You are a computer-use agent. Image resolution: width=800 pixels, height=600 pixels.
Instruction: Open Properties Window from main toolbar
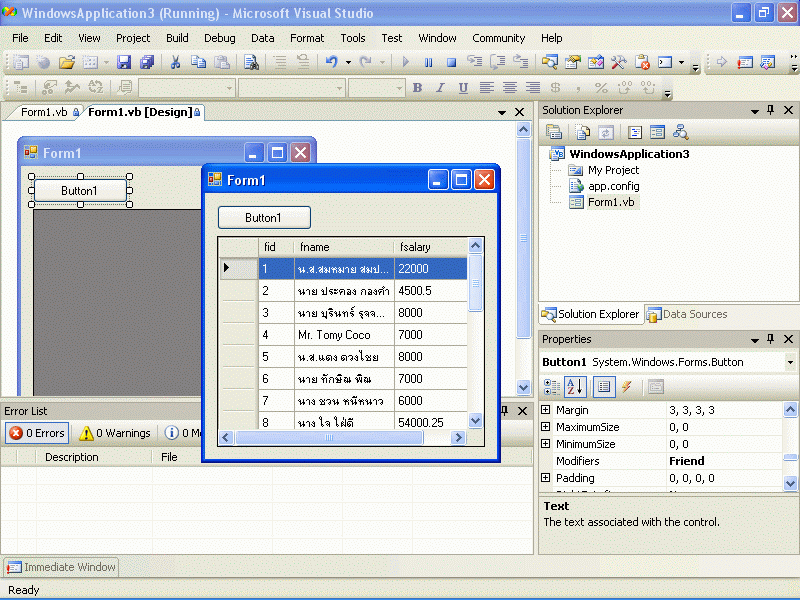coord(572,62)
